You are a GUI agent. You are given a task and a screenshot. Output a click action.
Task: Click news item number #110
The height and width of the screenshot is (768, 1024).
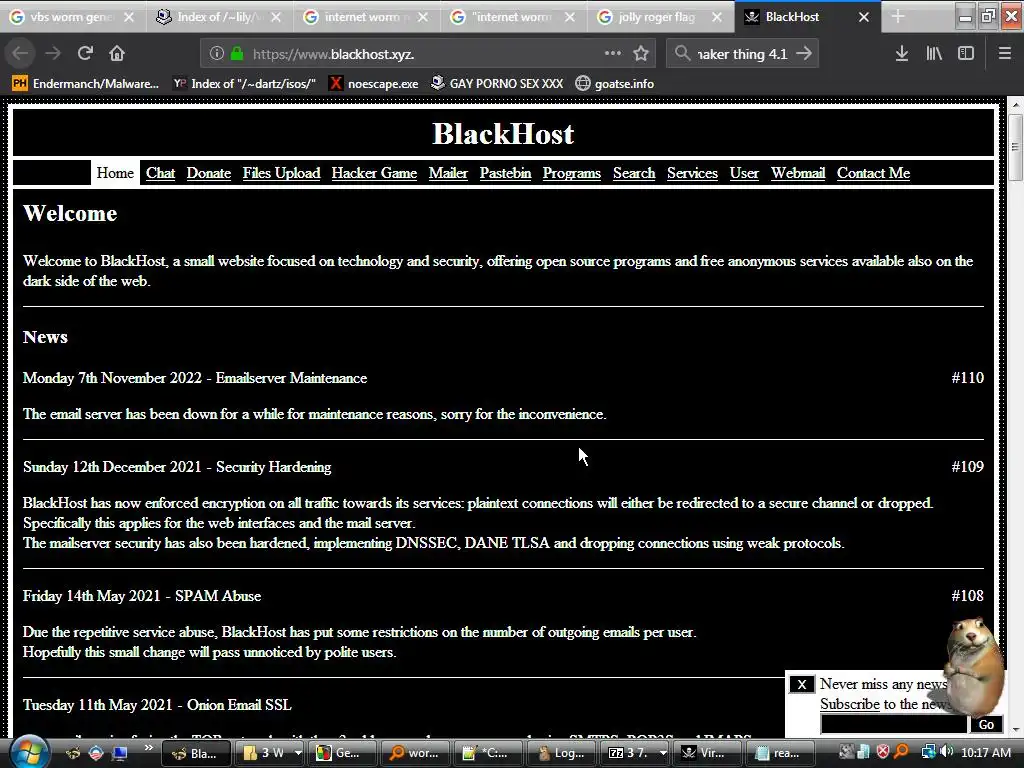tap(967, 377)
